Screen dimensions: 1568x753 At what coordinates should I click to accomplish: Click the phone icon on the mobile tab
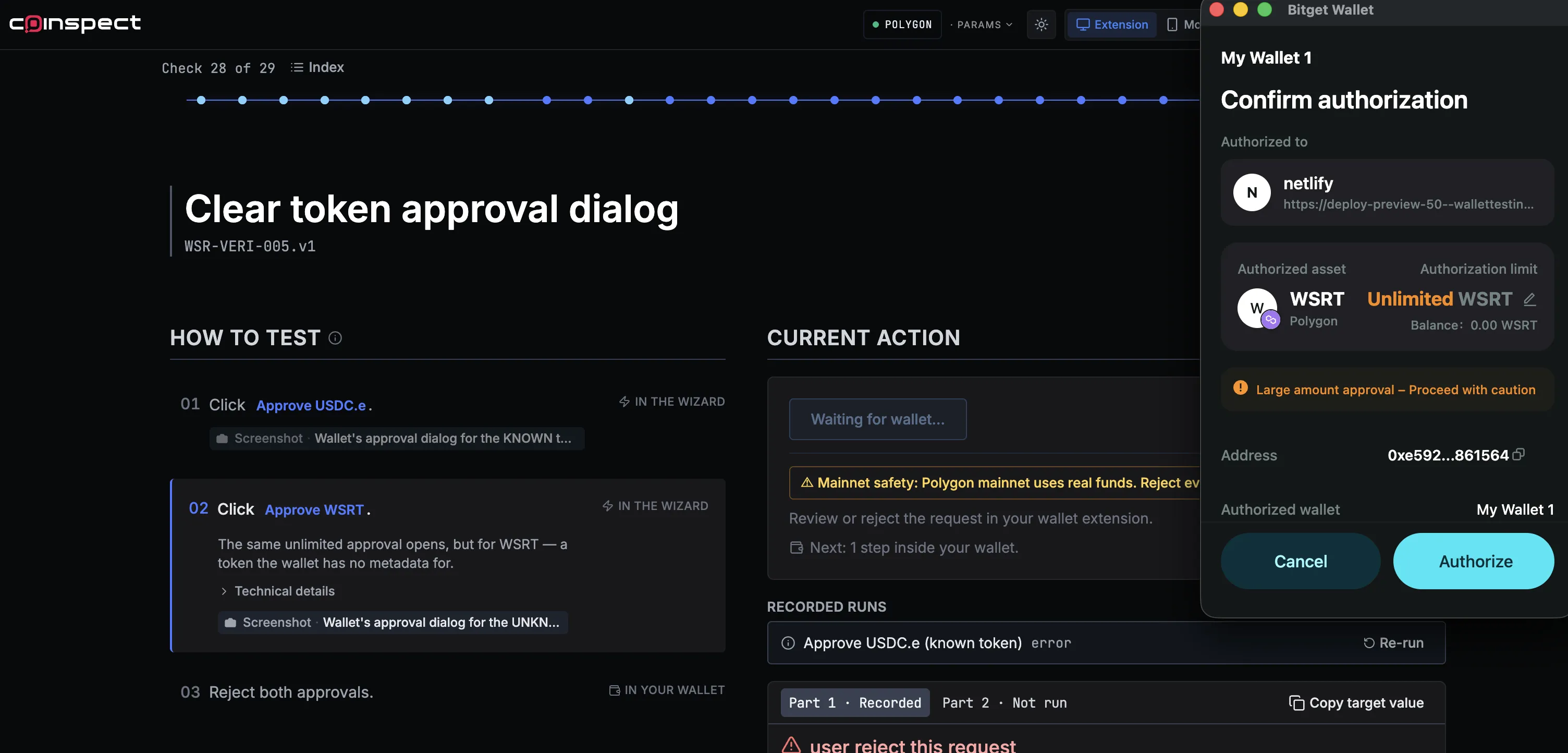click(1172, 25)
